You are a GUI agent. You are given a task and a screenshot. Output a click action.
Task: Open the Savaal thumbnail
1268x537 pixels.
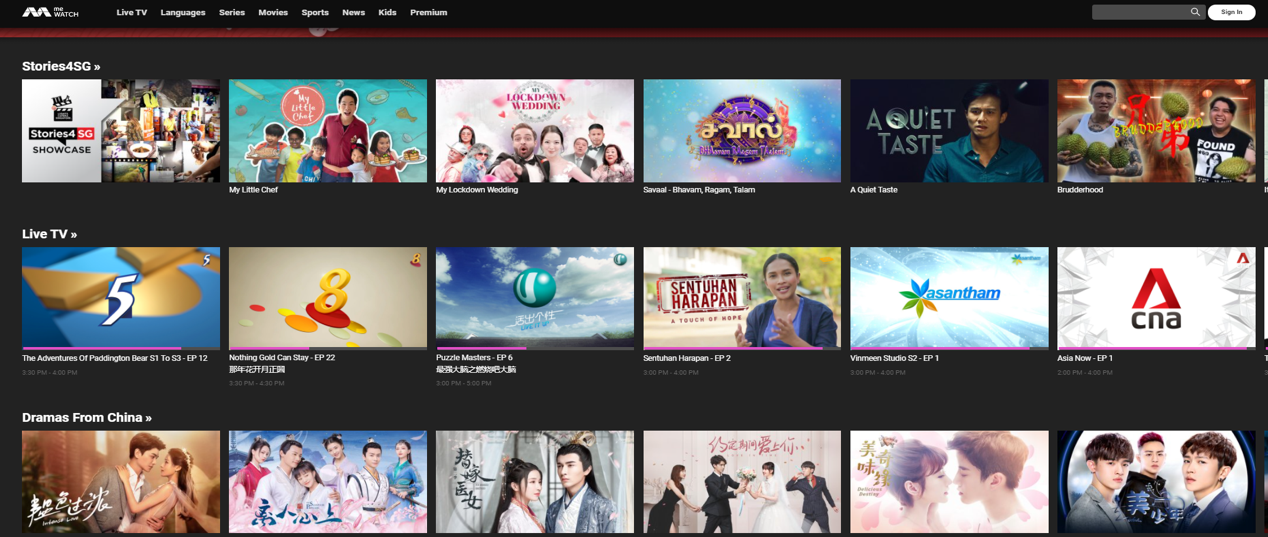click(742, 131)
